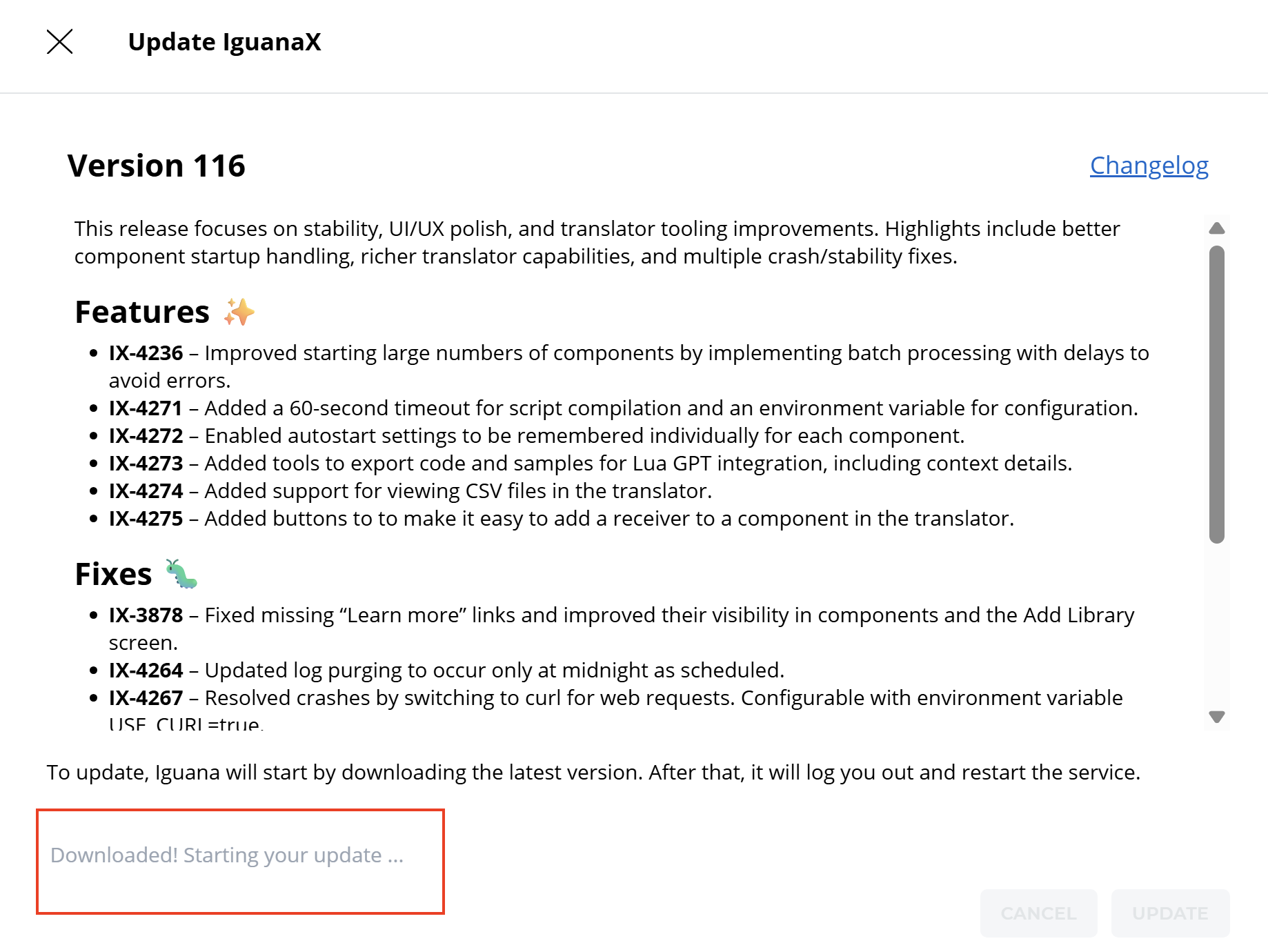Click the "Downloaded! Starting your update" status message
Image resolution: width=1268 pixels, height=952 pixels.
(227, 855)
